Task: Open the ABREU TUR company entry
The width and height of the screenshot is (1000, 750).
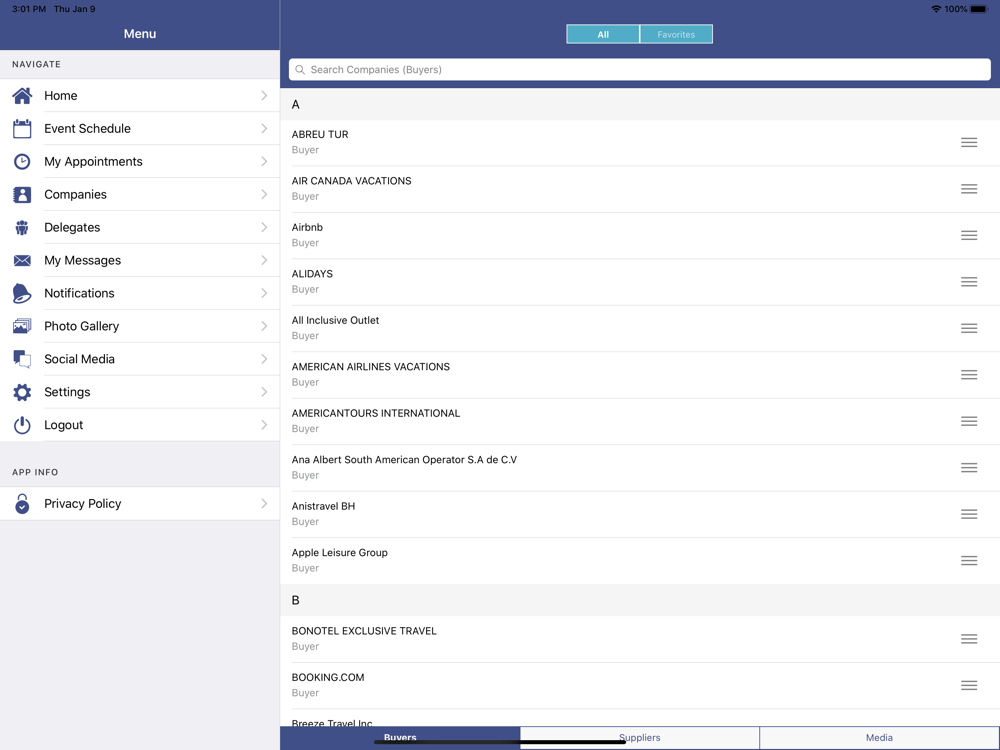Action: tap(640, 142)
